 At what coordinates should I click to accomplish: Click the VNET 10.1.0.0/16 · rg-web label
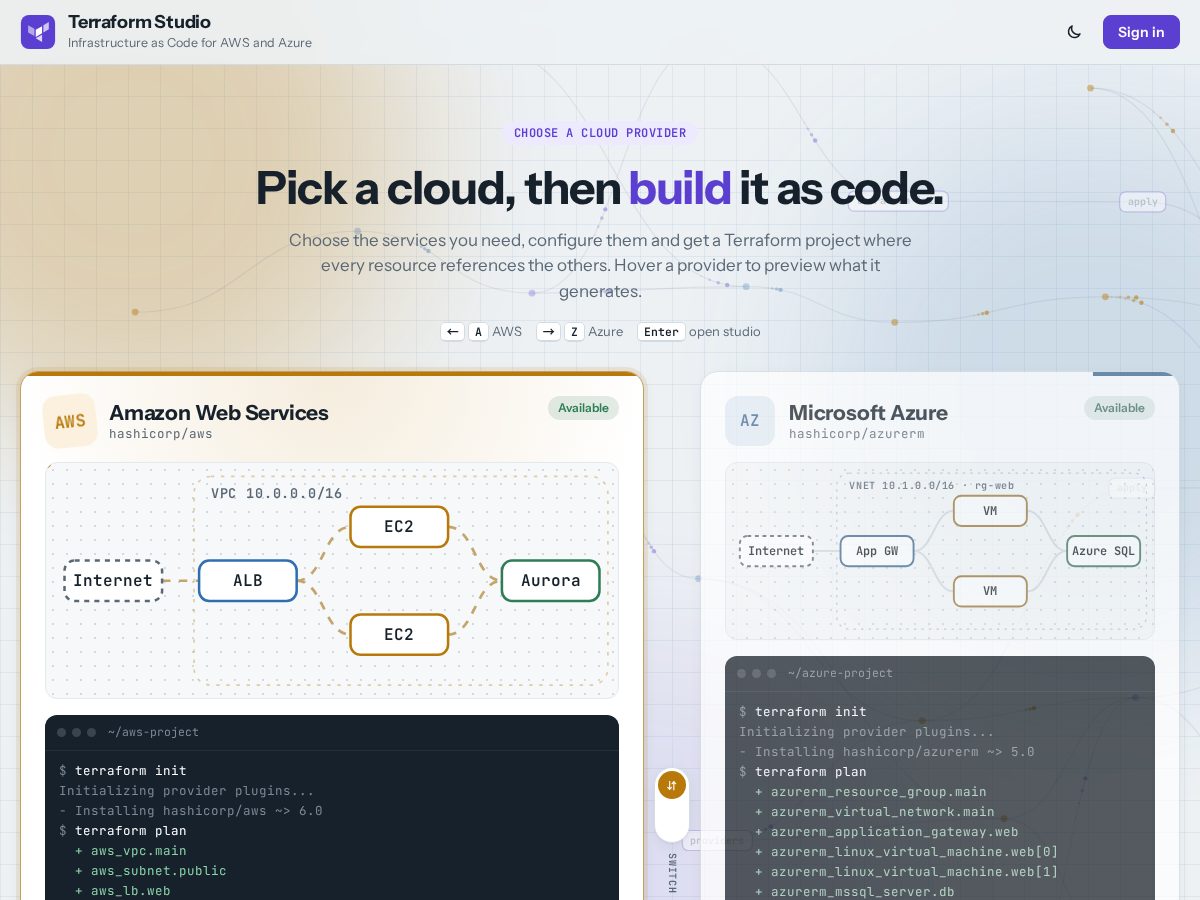pyautogui.click(x=931, y=486)
